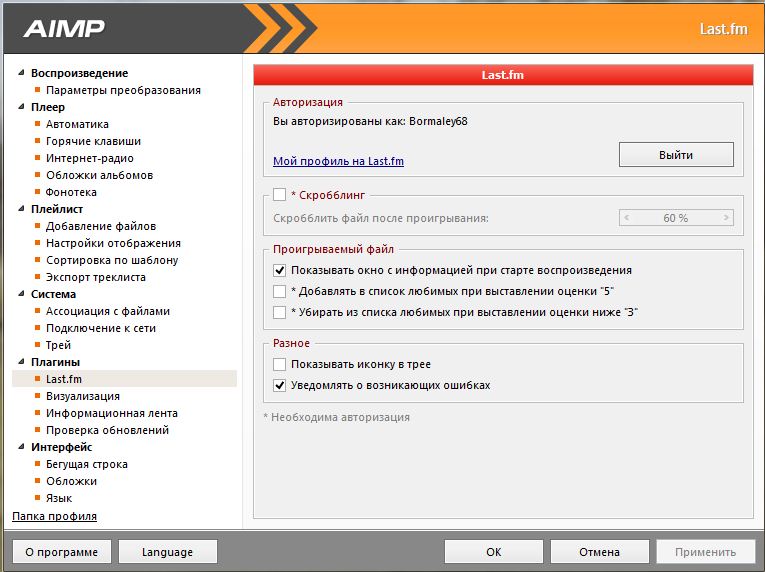Screen dimensions: 765x572
Task: Click the 60 % scrobble value field
Action: tap(676, 218)
